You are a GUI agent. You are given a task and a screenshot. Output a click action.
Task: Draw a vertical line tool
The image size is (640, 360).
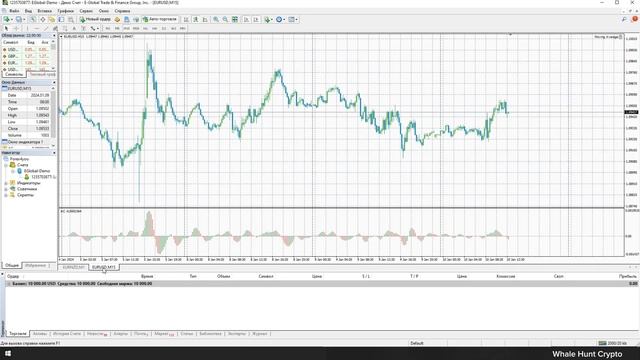(27, 29)
